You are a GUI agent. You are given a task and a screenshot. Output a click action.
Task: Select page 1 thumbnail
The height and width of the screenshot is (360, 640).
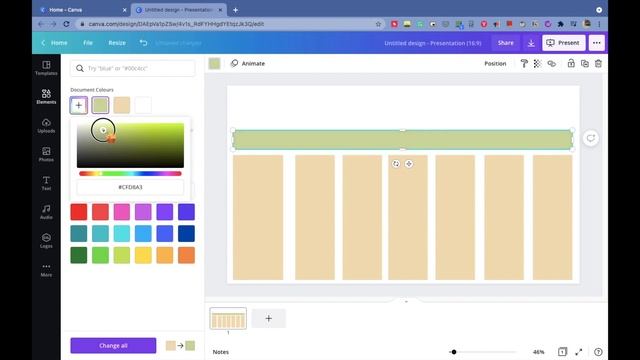(x=228, y=318)
